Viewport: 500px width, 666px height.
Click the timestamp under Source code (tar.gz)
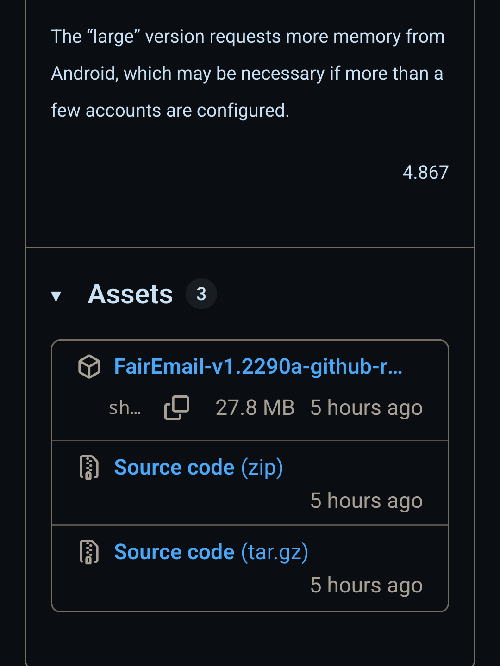[x=366, y=585]
